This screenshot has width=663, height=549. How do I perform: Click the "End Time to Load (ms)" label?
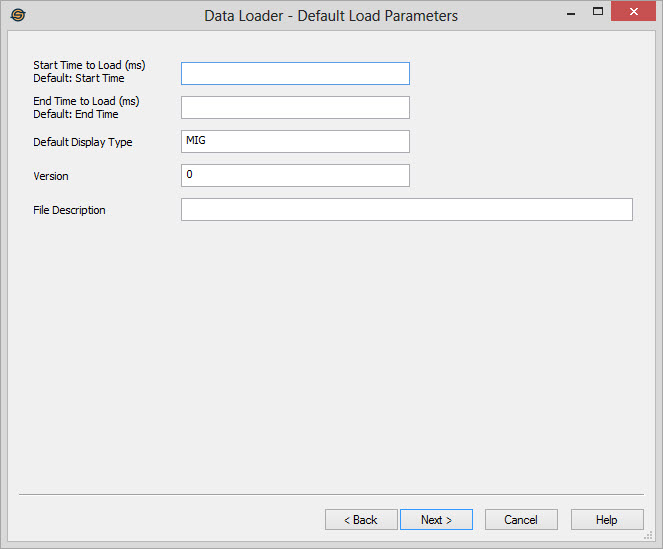(x=87, y=101)
